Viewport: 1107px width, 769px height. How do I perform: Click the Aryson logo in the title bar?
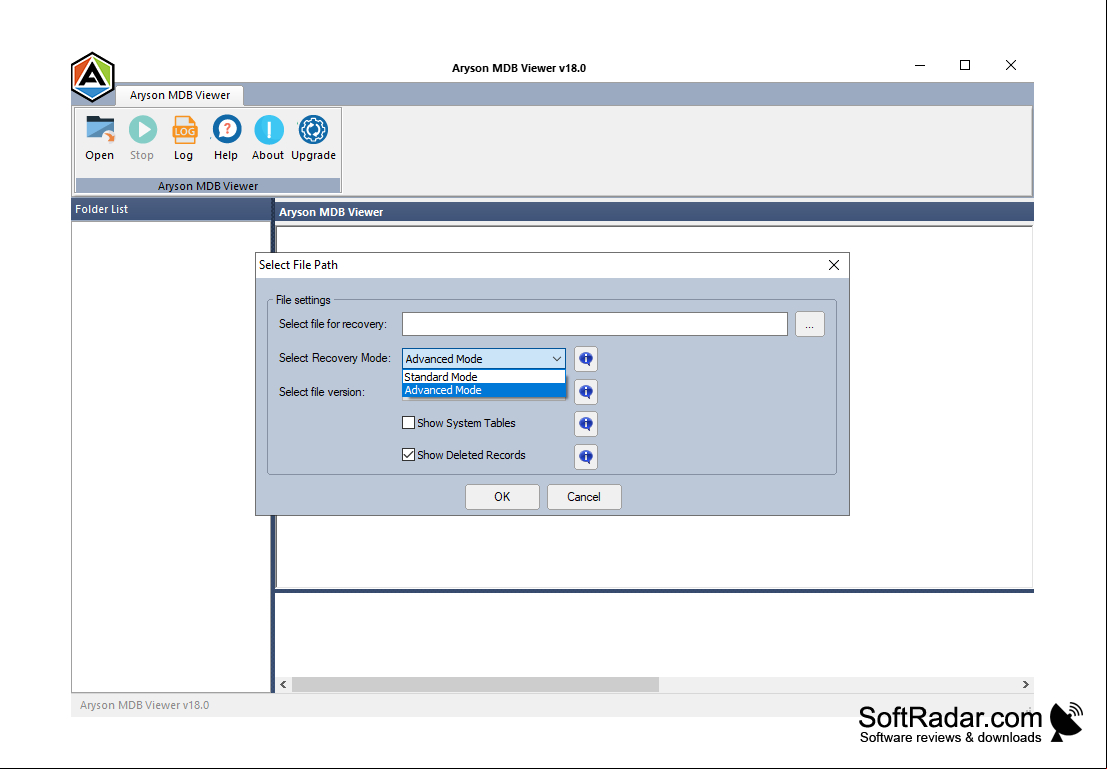[x=92, y=76]
